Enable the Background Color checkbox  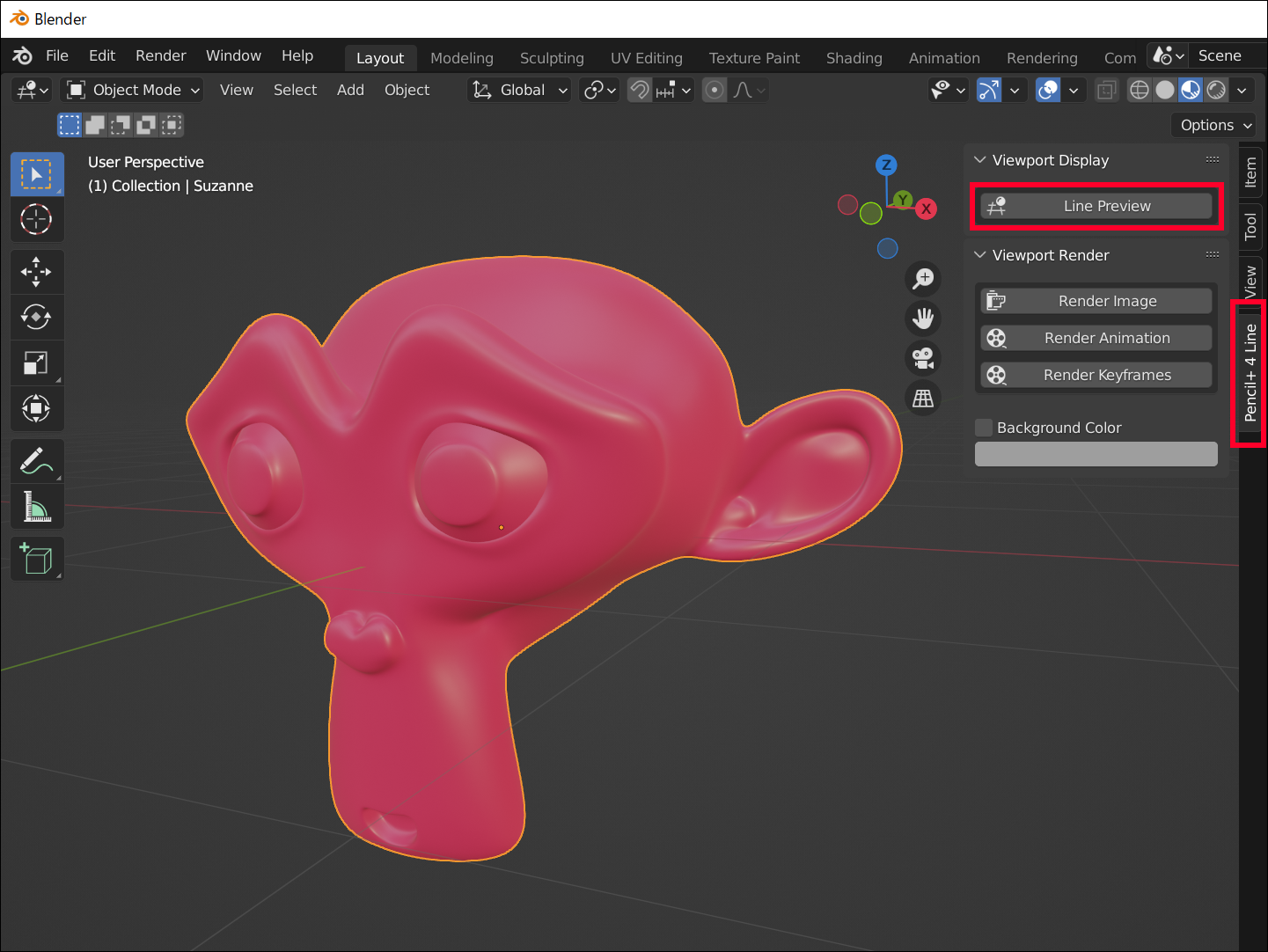[983, 427]
